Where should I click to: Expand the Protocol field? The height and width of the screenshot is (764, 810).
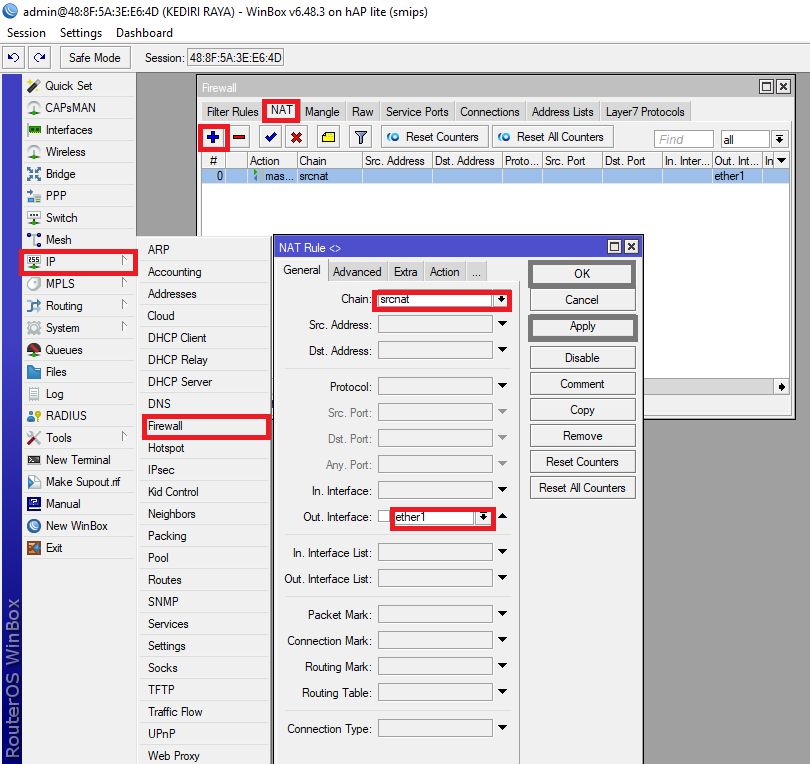click(503, 386)
